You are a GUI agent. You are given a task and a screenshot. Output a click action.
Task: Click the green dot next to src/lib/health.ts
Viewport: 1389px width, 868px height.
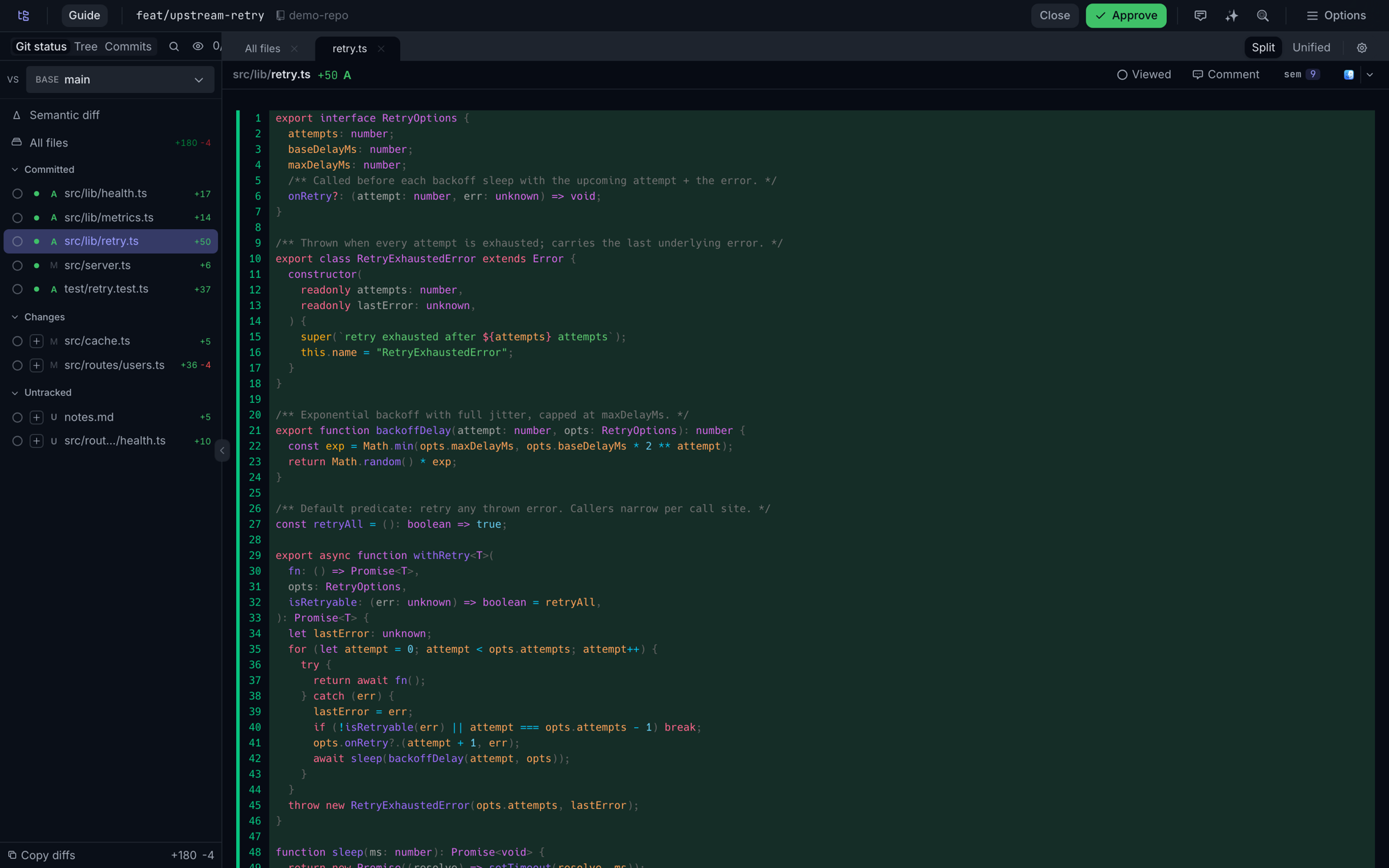point(37,194)
